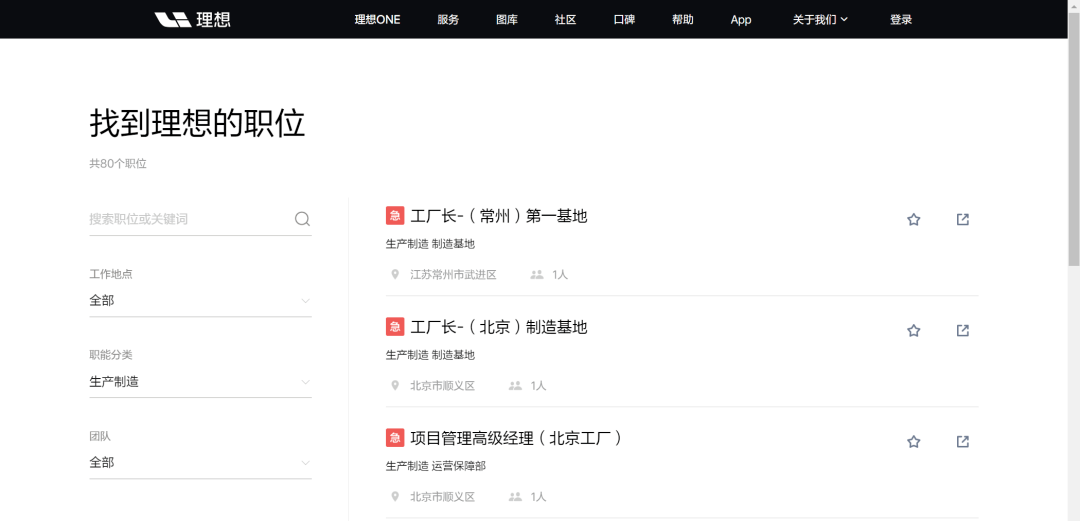The image size is (1080, 521).
Task: Toggle star for 工厂长-(北京)制造基地 job
Action: point(913,330)
